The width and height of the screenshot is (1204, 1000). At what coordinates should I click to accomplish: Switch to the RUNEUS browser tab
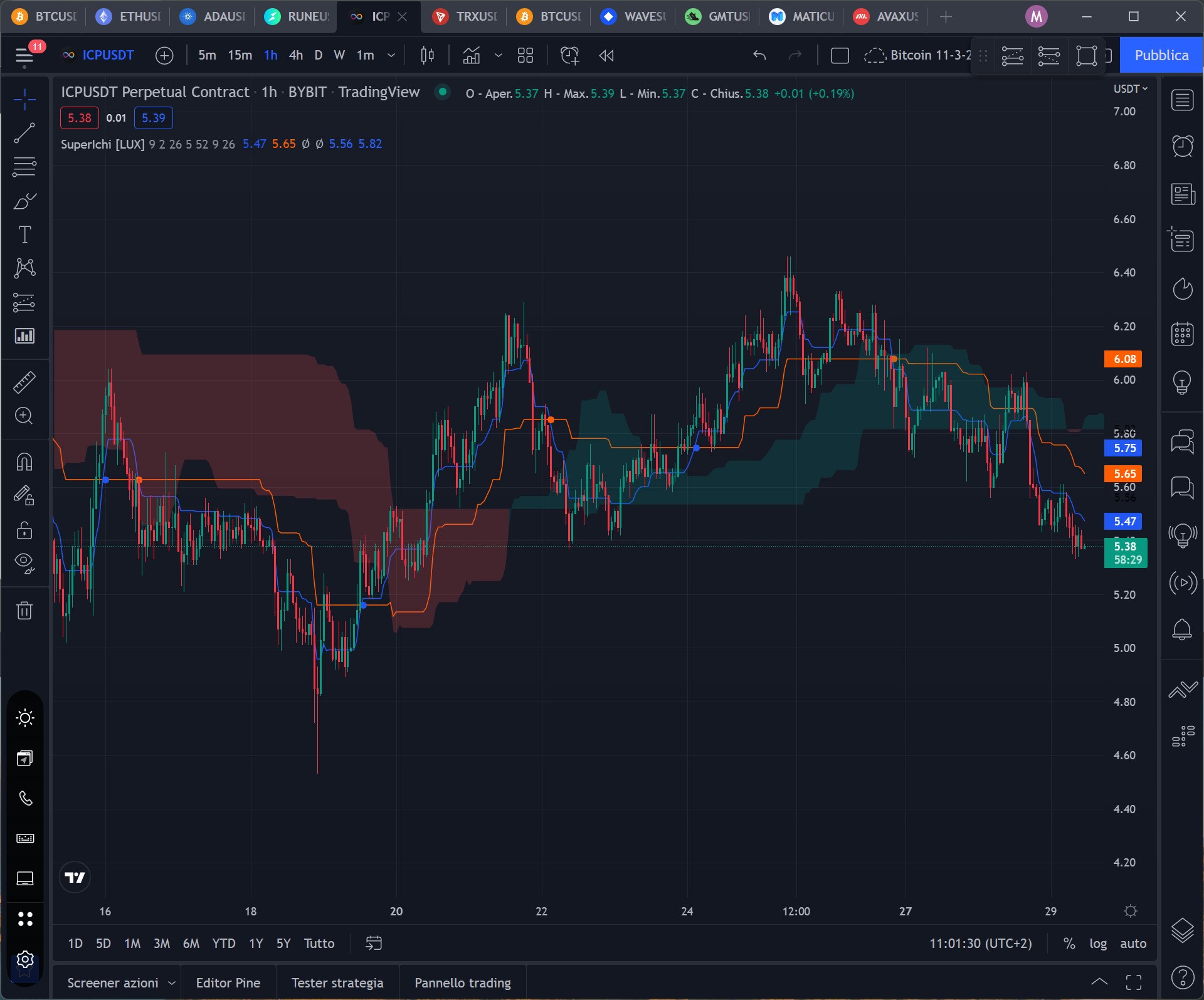click(297, 16)
